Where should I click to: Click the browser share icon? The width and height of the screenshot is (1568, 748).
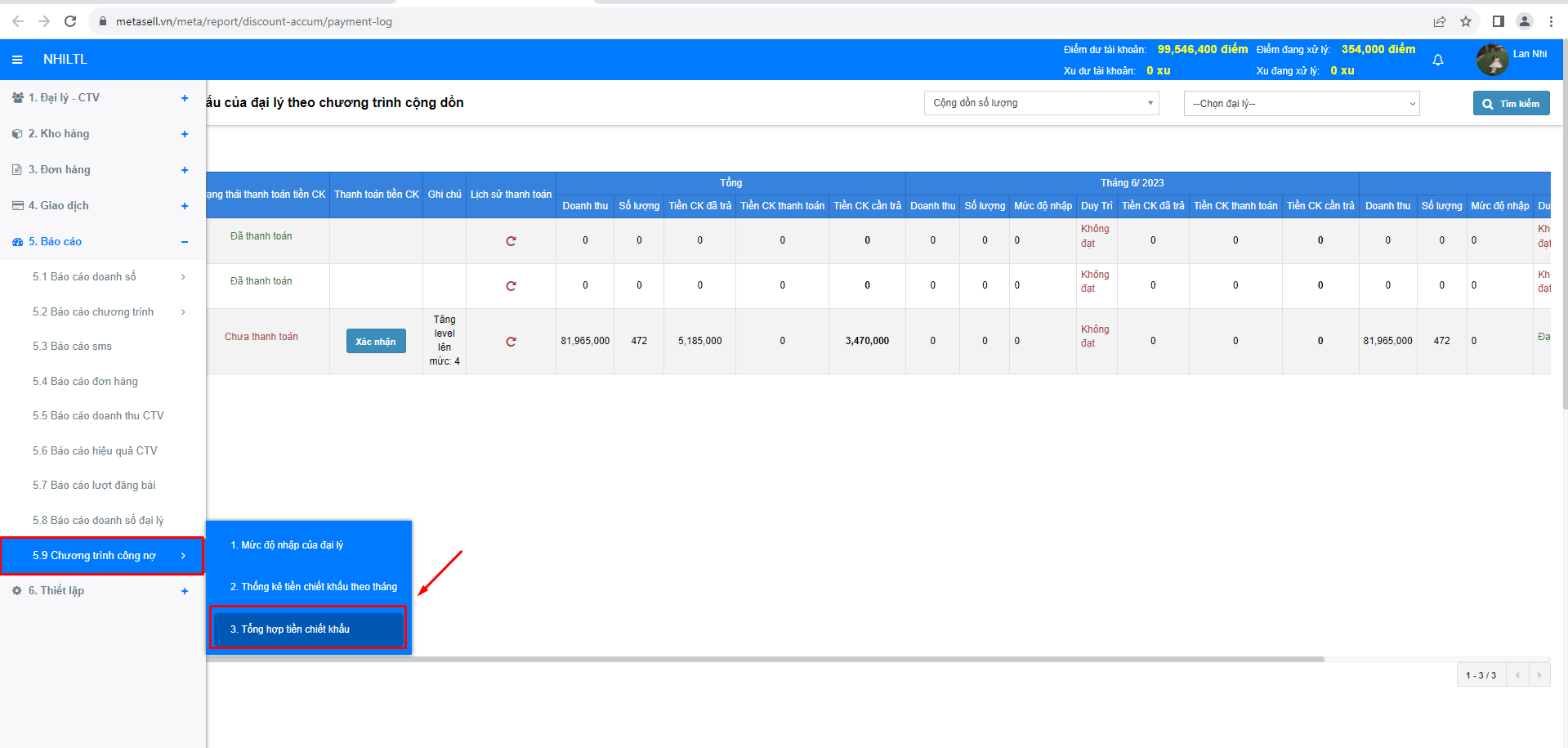pyautogui.click(x=1440, y=21)
